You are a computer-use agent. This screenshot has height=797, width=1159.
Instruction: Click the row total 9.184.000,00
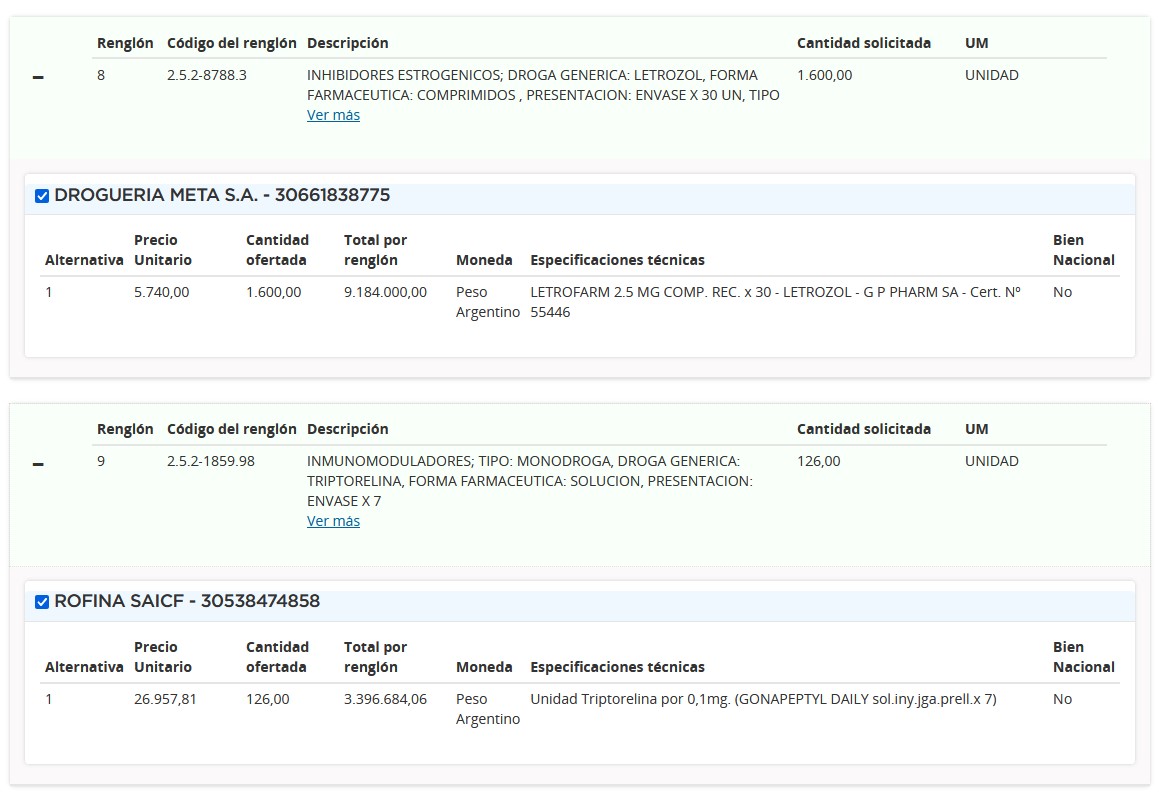coord(385,292)
